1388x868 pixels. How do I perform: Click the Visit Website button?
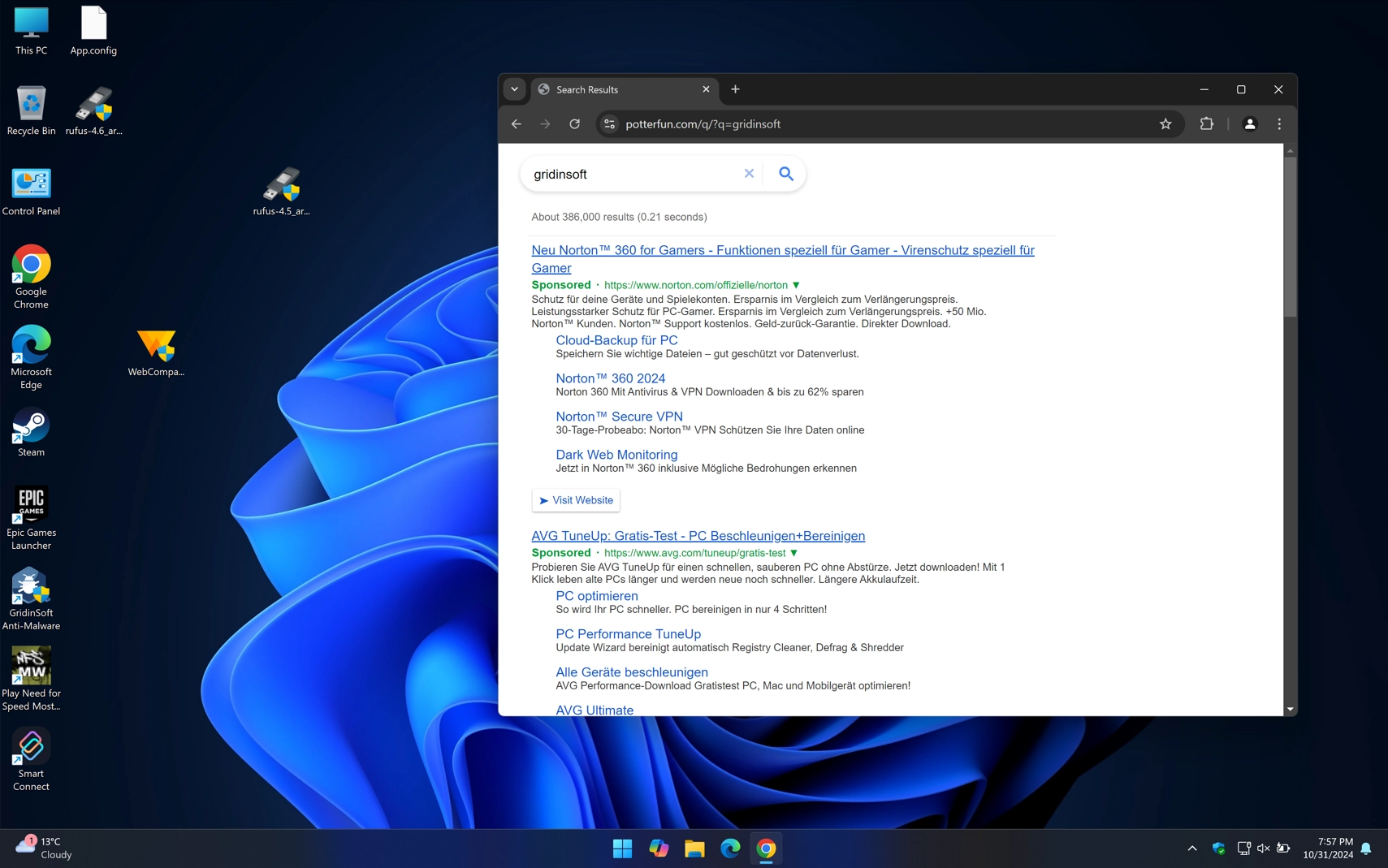pyautogui.click(x=576, y=500)
